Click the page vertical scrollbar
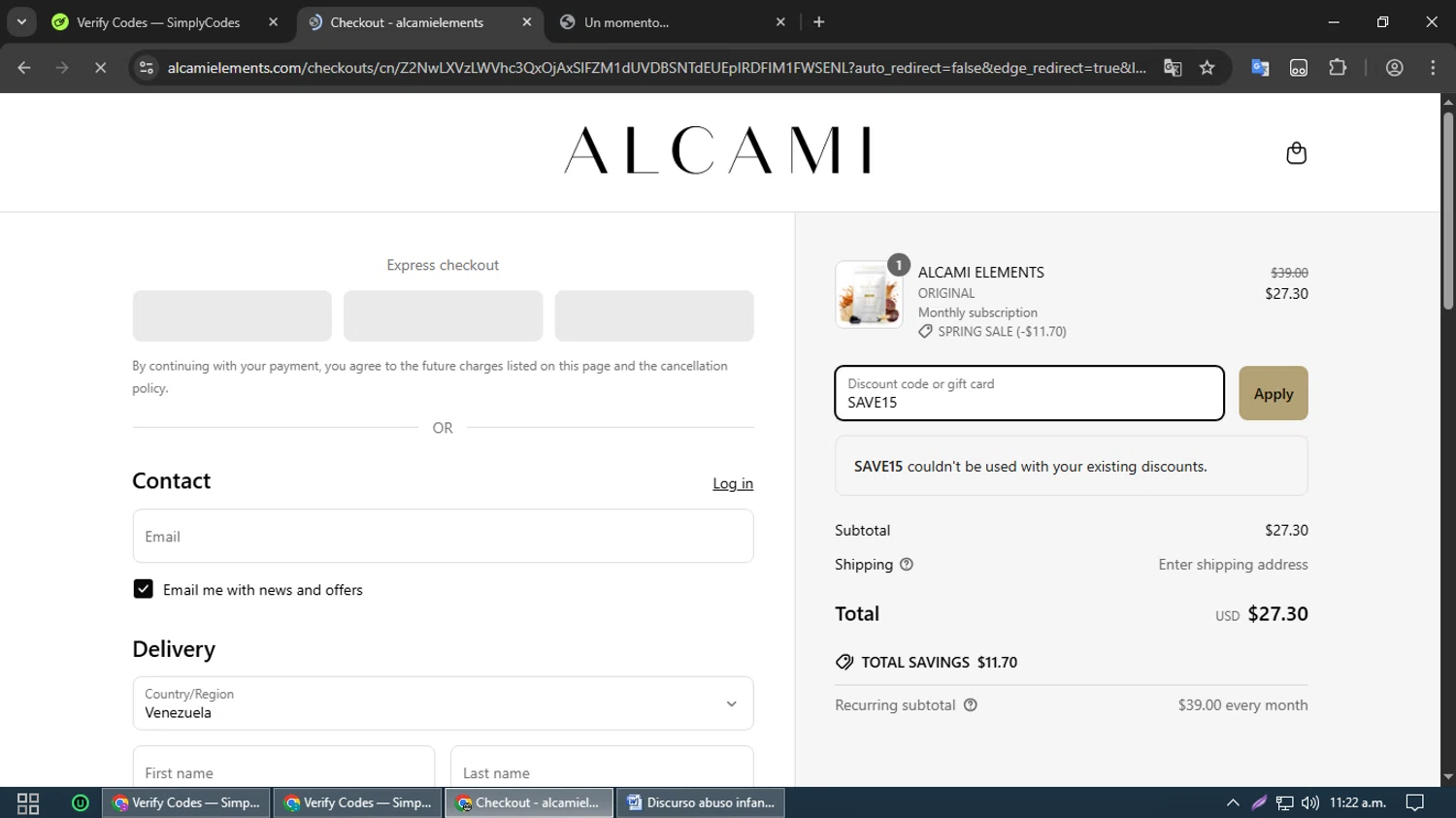 [1448, 212]
